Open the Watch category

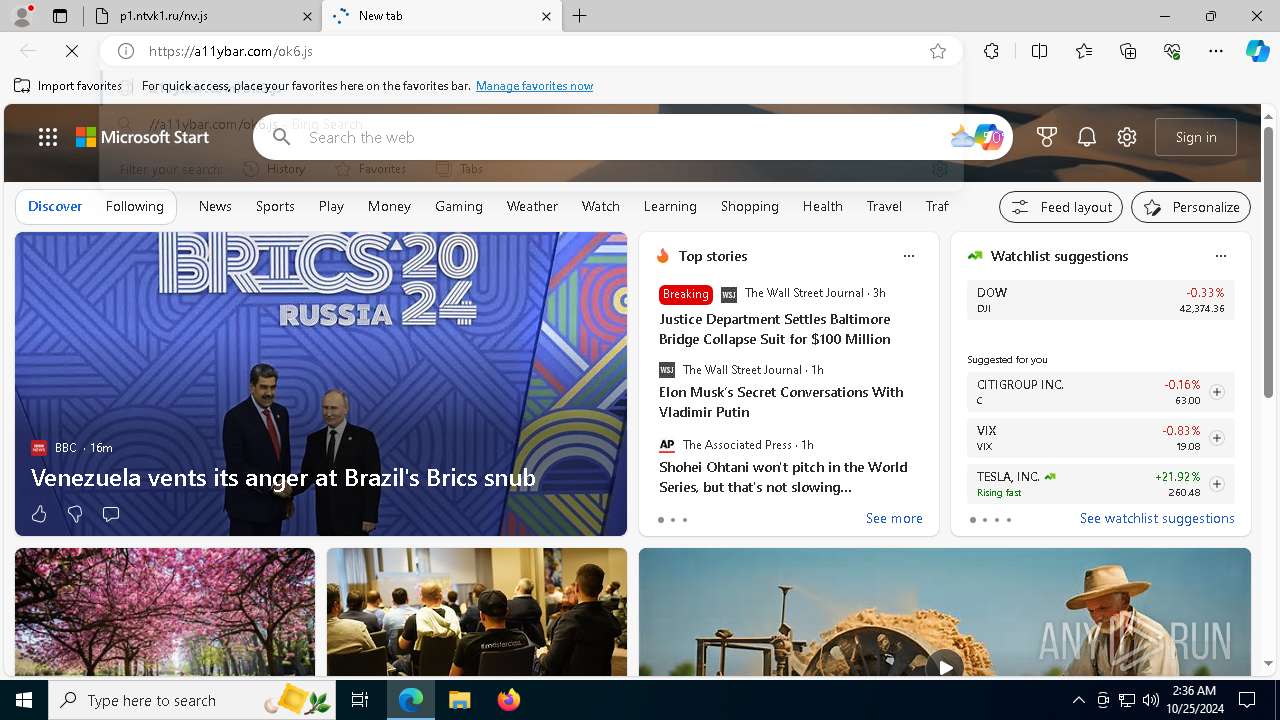(x=601, y=206)
